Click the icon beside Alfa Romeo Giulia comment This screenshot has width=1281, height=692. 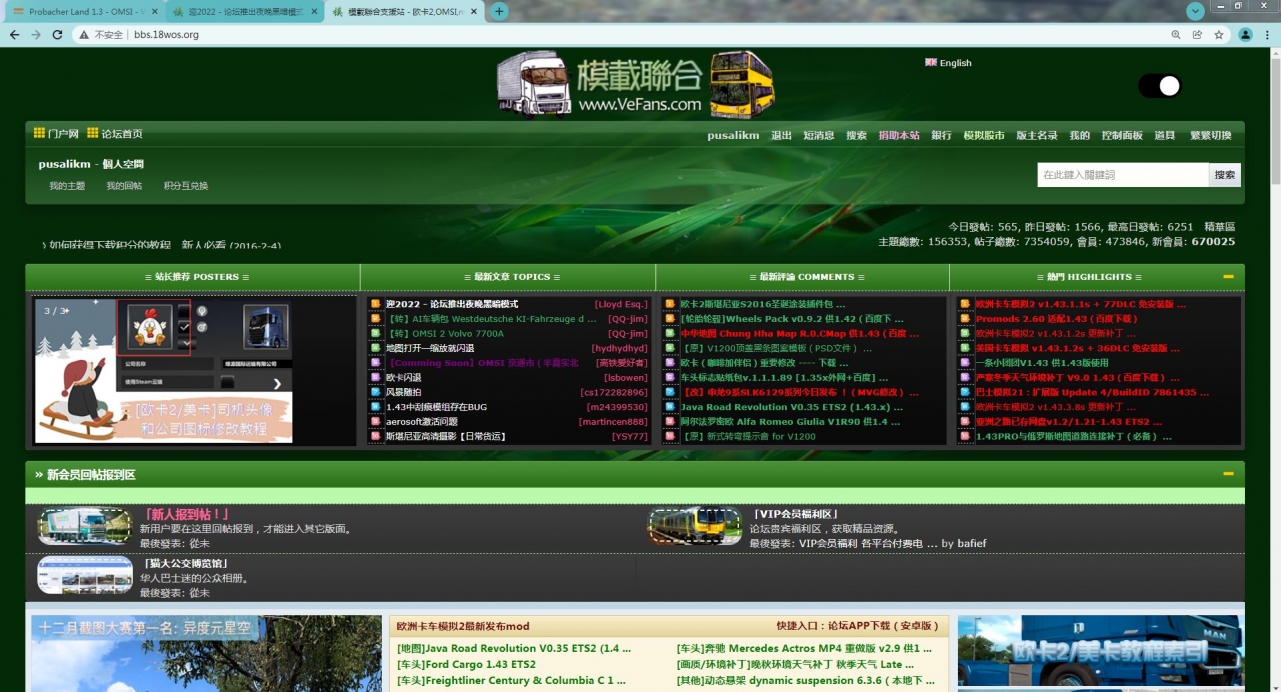click(x=669, y=422)
